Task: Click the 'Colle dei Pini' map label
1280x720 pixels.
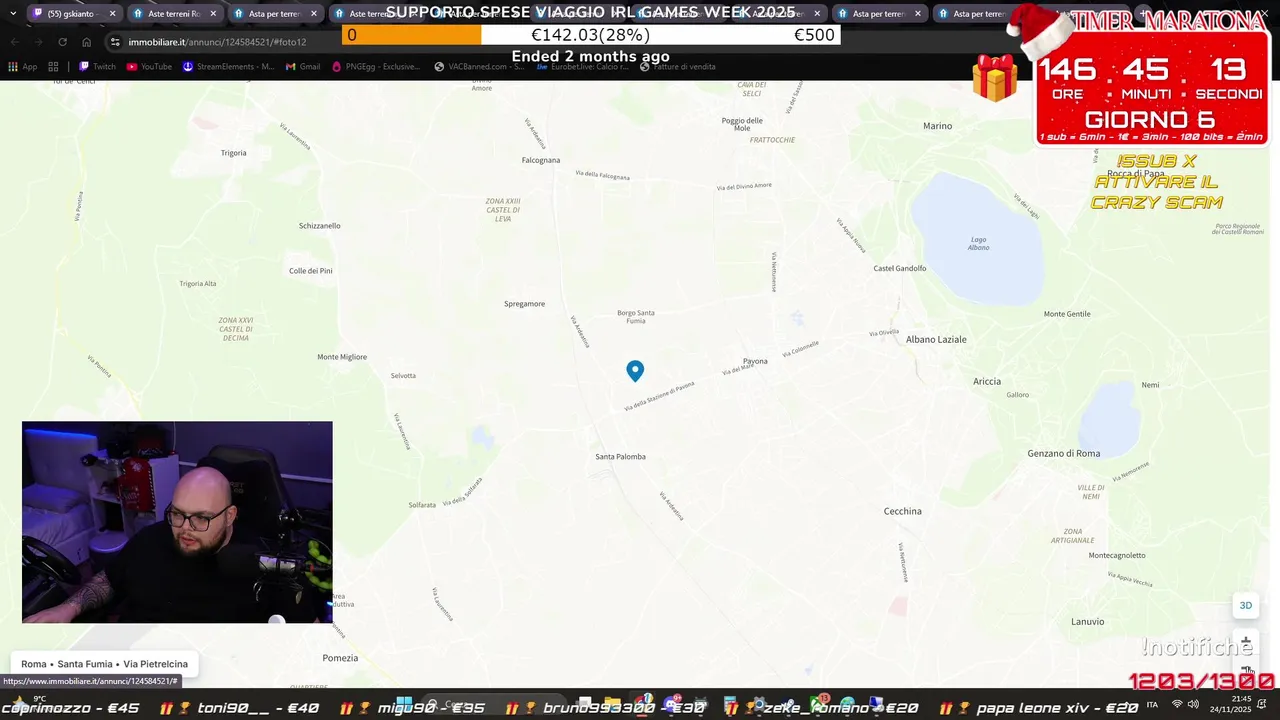Action: coord(310,271)
